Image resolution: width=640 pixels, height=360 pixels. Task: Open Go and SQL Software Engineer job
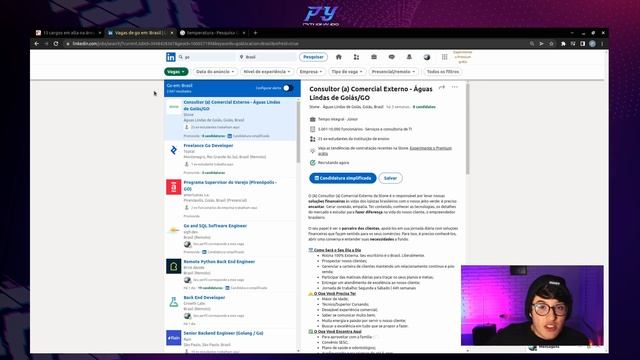(x=215, y=226)
